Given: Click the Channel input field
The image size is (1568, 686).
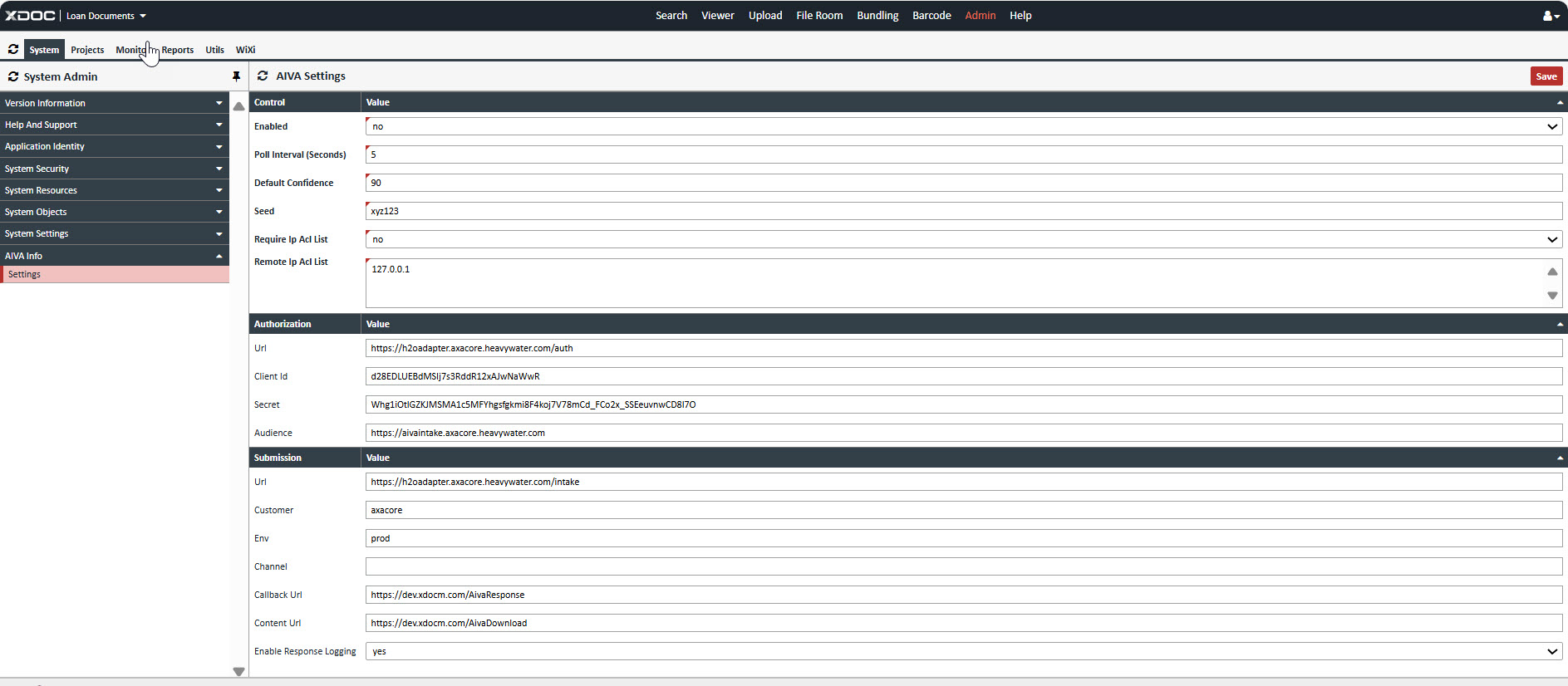Looking at the screenshot, I should pos(963,567).
